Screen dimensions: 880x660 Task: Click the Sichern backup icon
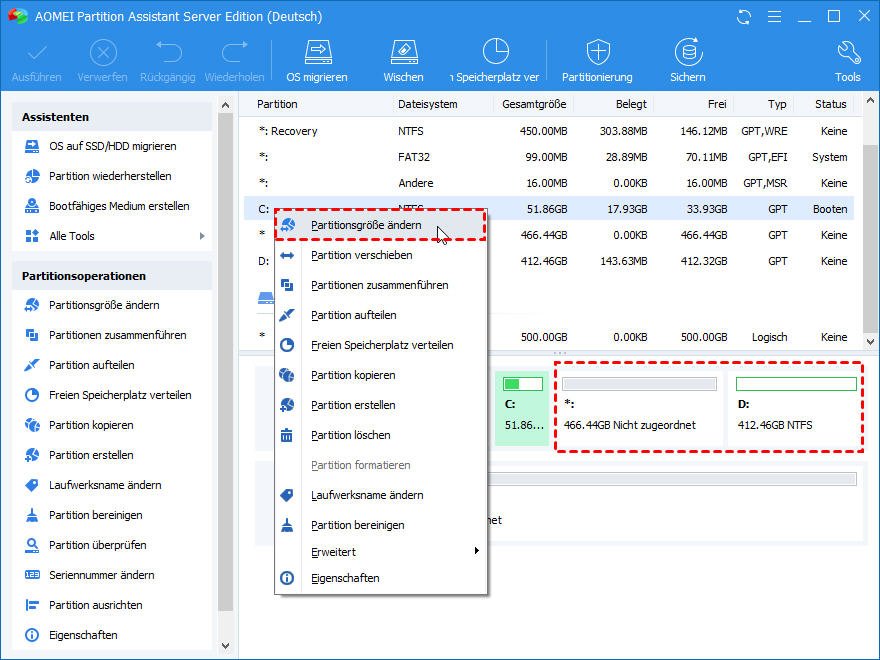coord(687,53)
